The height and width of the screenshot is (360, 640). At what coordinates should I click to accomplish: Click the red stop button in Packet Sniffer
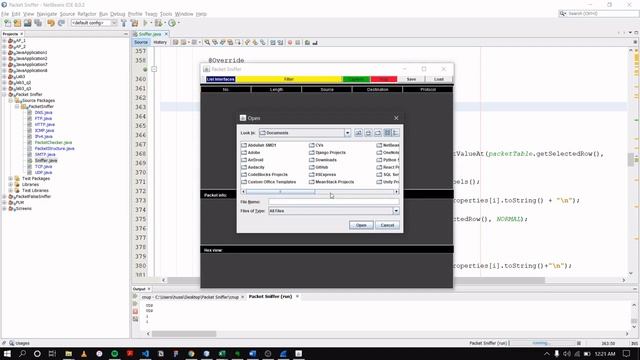click(384, 79)
